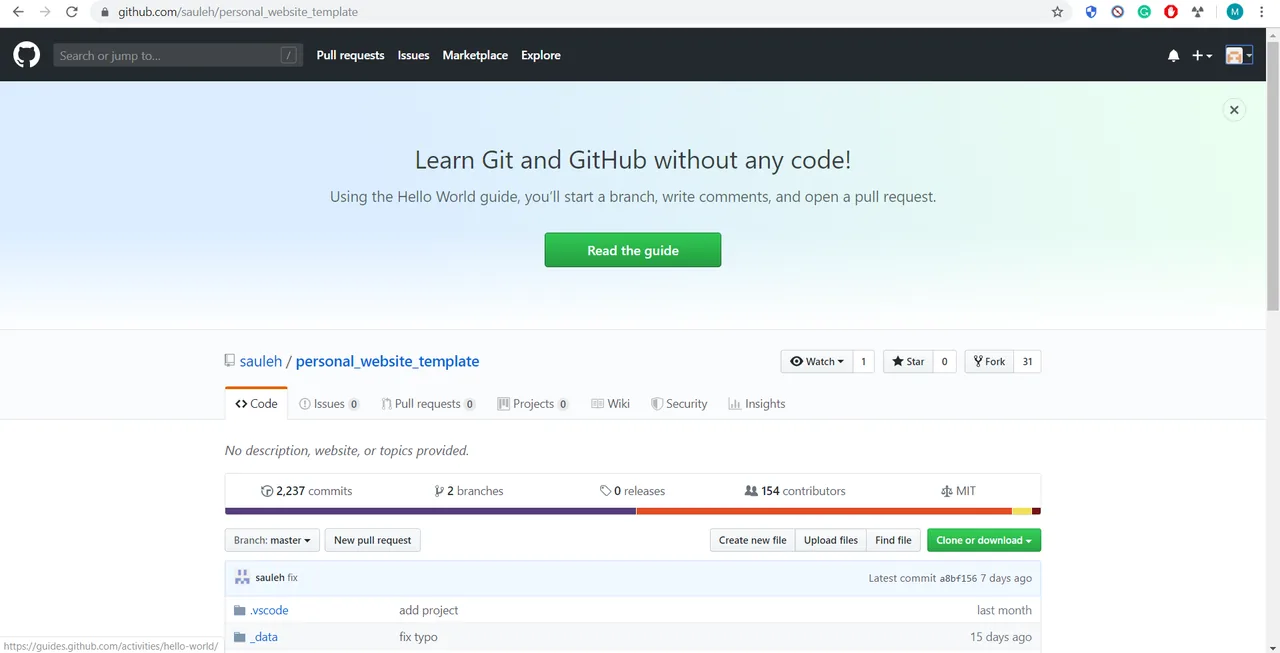Image resolution: width=1280 pixels, height=653 pixels.
Task: Open the Branch: master selector
Action: (x=272, y=540)
